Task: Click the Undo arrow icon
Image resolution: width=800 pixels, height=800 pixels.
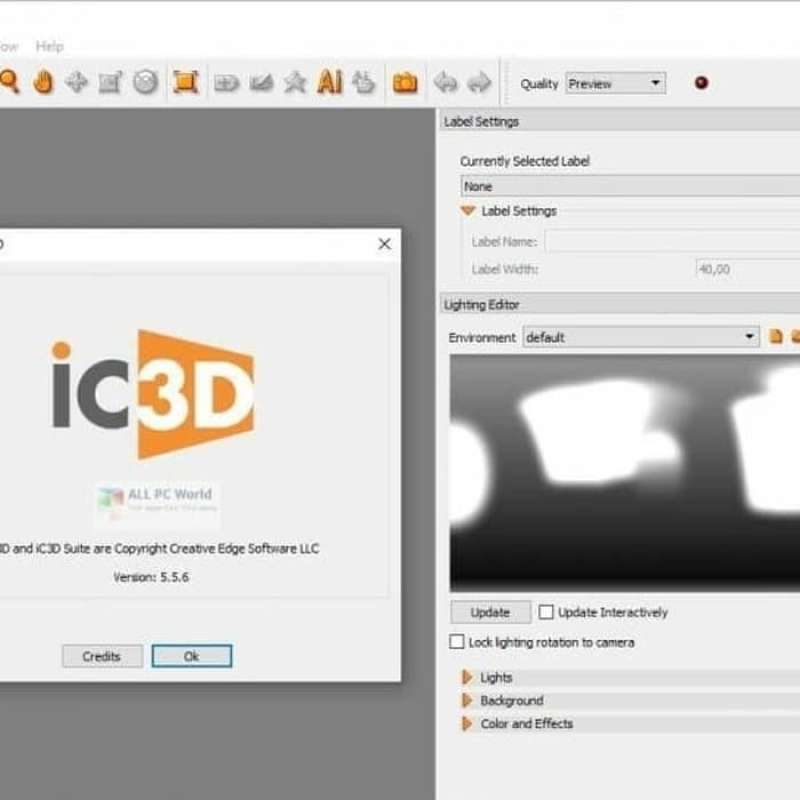Action: tap(444, 82)
